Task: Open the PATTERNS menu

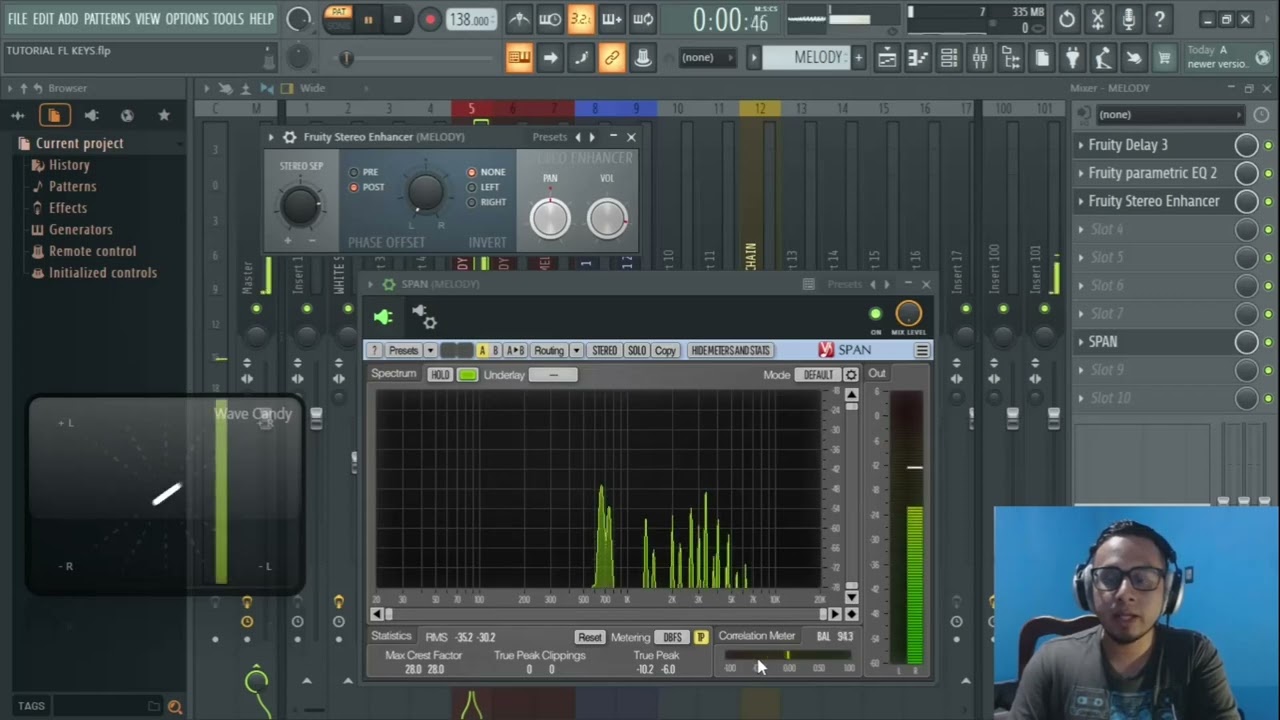Action: pos(106,19)
